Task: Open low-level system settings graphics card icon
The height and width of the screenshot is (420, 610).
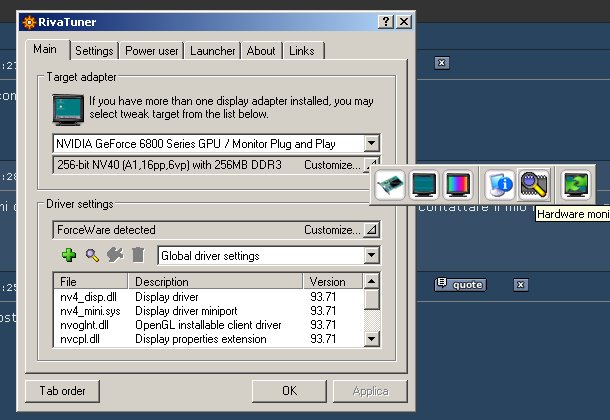Action: pyautogui.click(x=391, y=184)
